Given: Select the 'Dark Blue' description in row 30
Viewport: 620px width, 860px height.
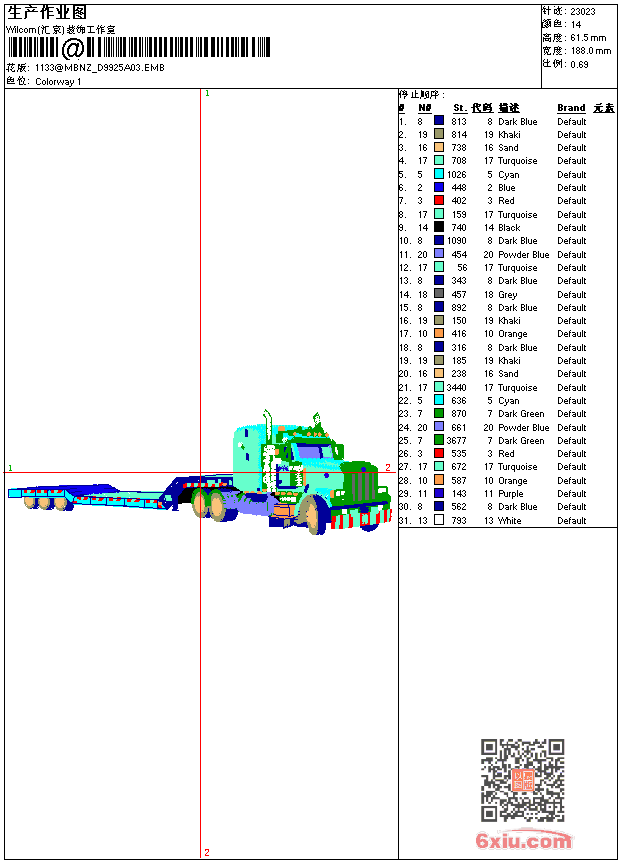Looking at the screenshot, I should pos(517,507).
